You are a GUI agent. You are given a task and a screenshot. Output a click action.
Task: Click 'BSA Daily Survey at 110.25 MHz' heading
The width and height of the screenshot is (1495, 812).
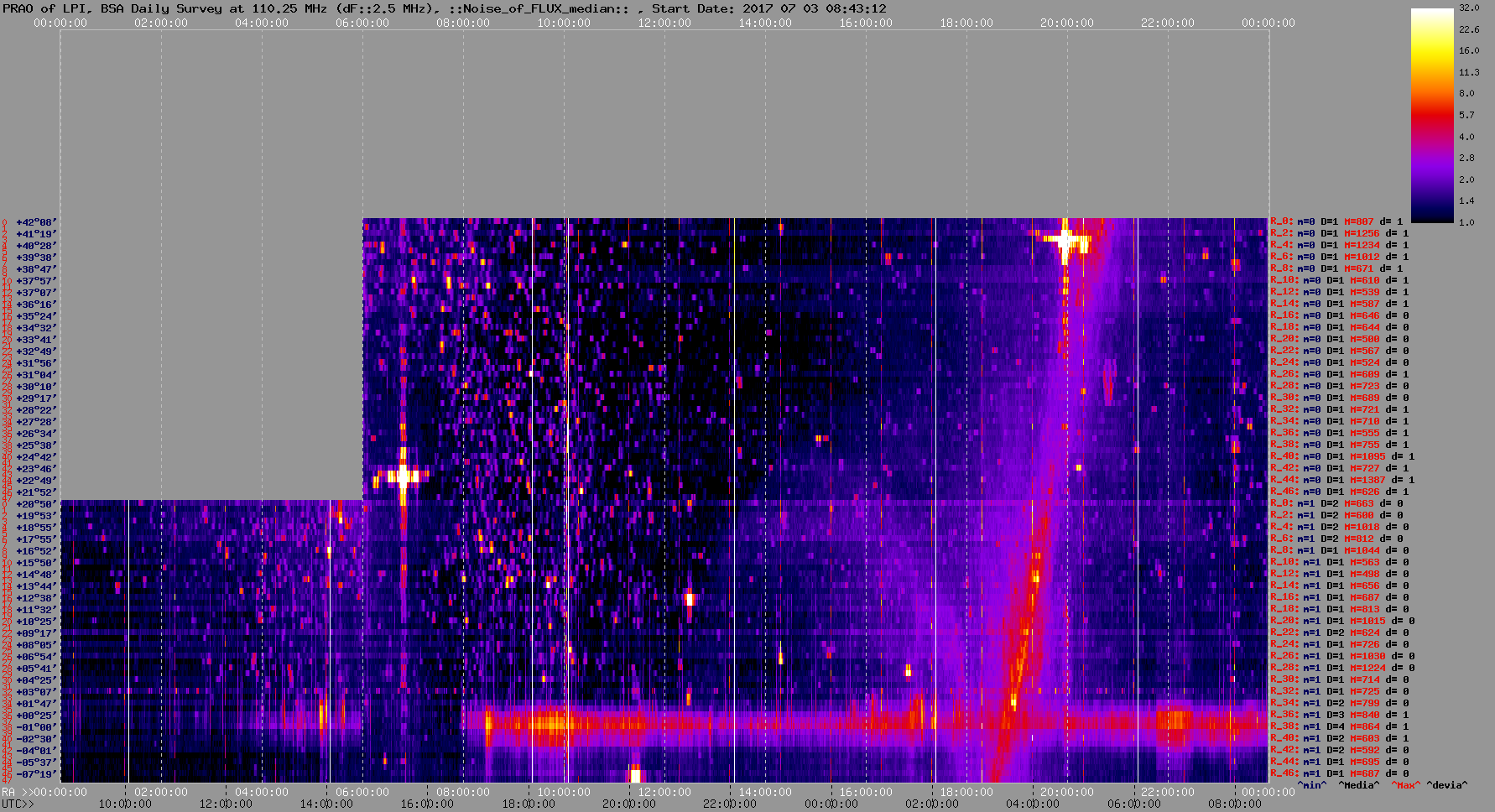point(214,8)
